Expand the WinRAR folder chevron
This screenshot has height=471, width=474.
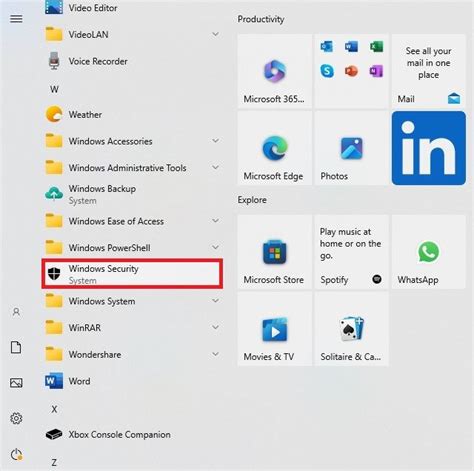pyautogui.click(x=216, y=327)
